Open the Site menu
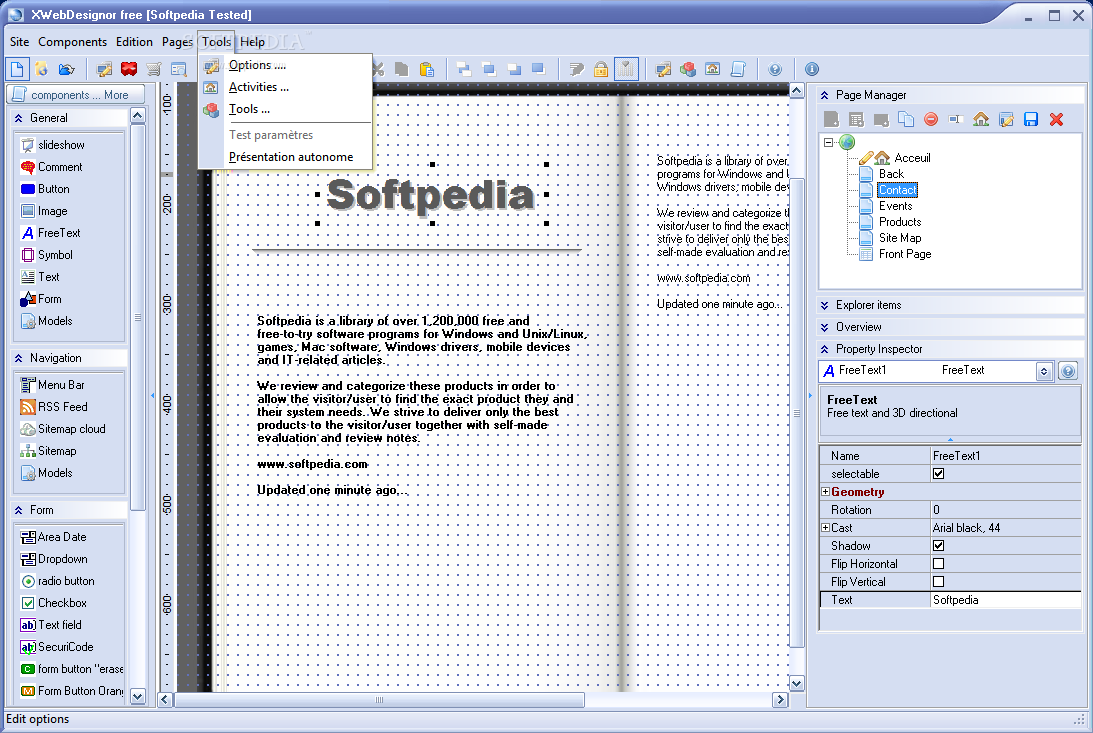This screenshot has width=1093, height=733. pyautogui.click(x=20, y=42)
